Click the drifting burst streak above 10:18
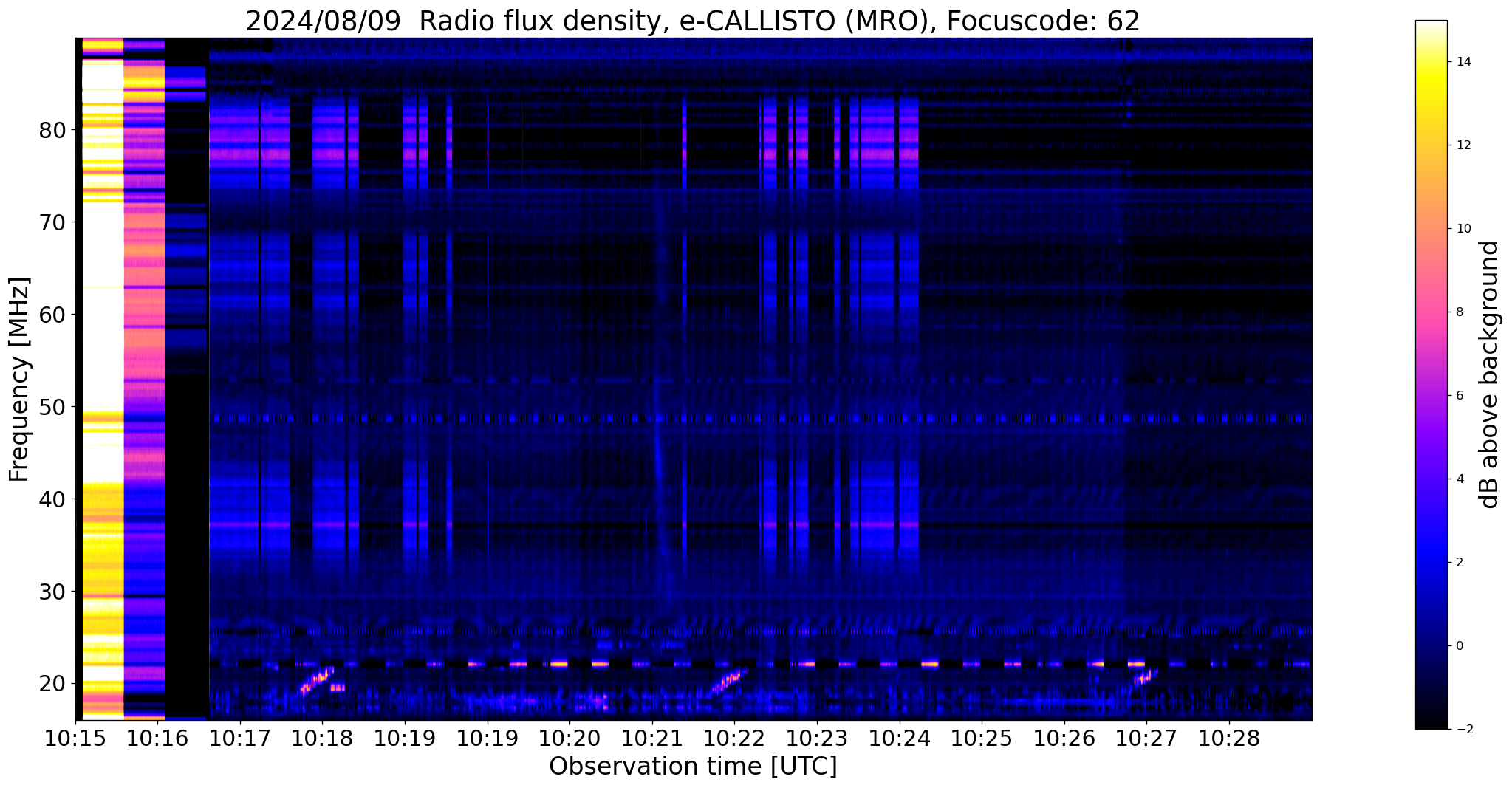 (x=317, y=680)
